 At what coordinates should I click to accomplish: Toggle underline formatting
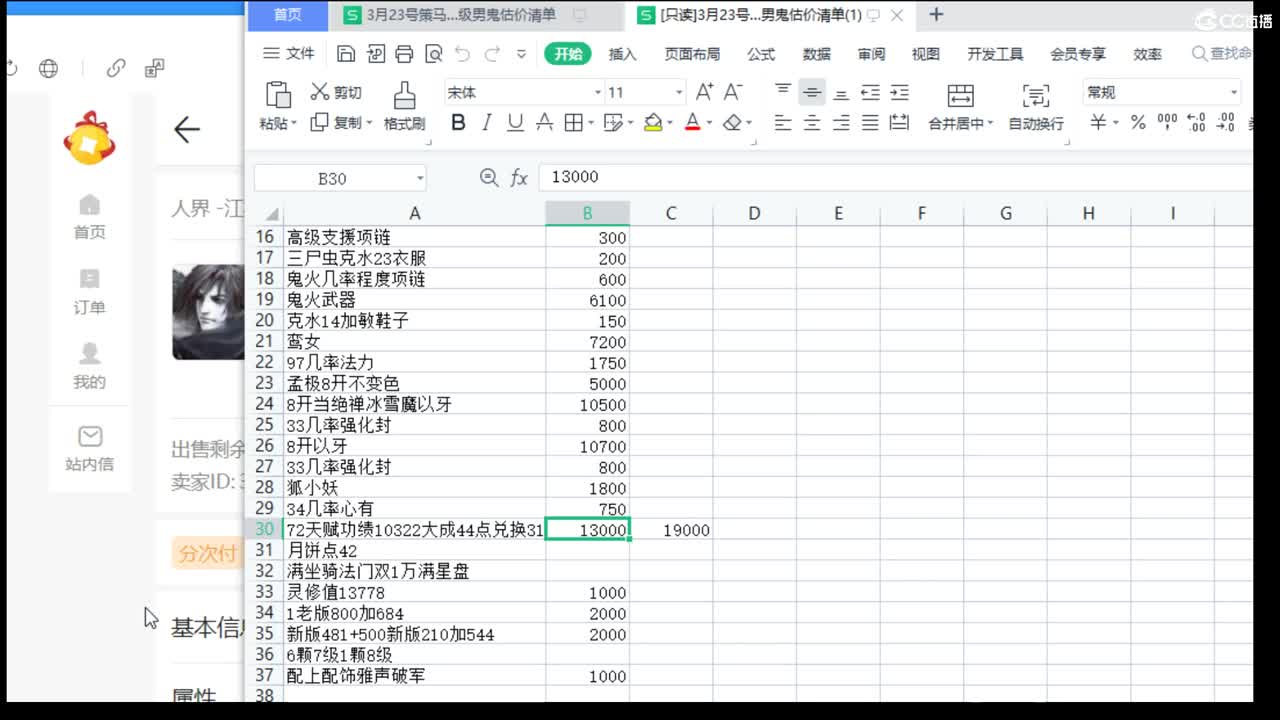515,123
